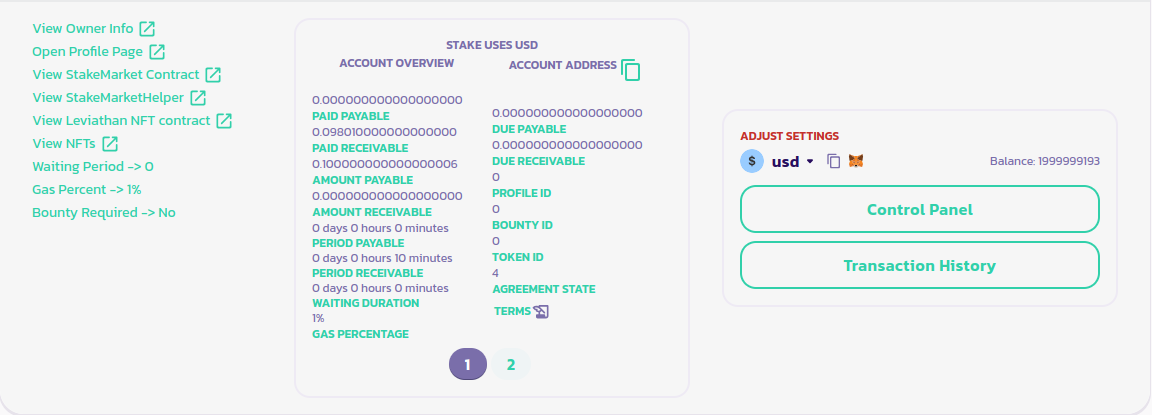Copy the account address using the copy icon
Viewport: 1152px width, 415px height.
[x=630, y=69]
